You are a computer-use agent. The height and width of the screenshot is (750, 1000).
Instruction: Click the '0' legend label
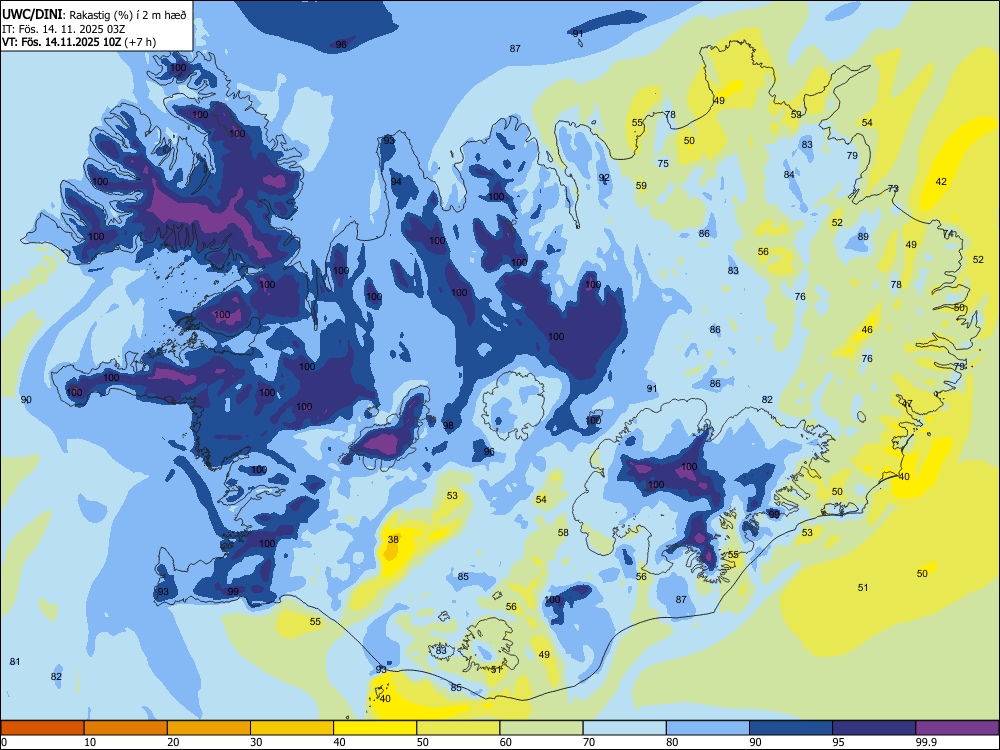4,742
